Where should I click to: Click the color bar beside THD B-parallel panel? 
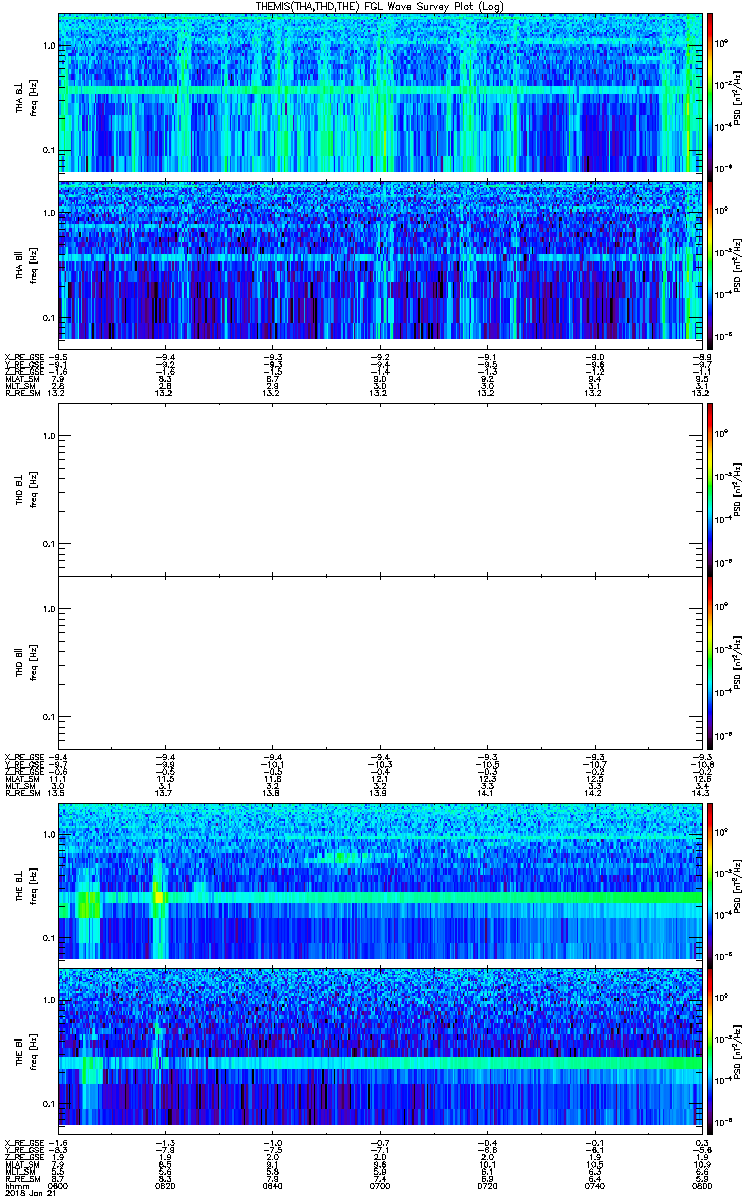point(710,662)
